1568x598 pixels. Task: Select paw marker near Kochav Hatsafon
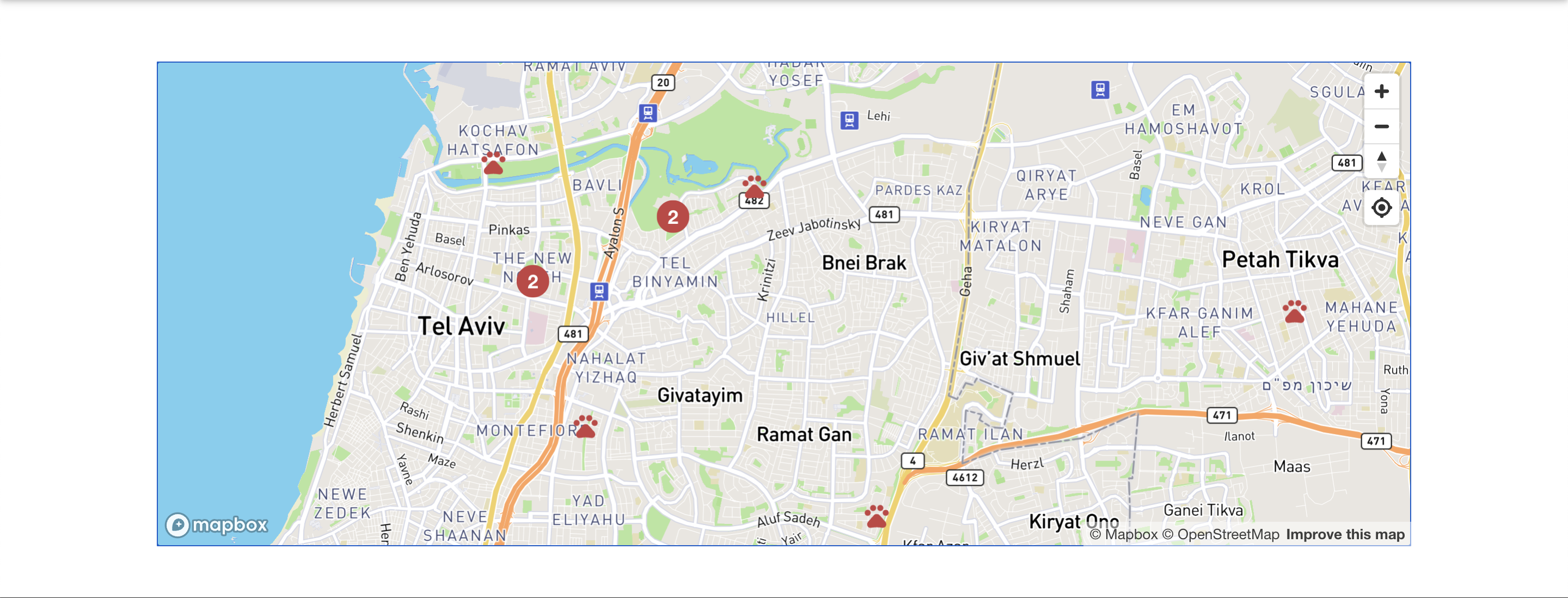(493, 163)
